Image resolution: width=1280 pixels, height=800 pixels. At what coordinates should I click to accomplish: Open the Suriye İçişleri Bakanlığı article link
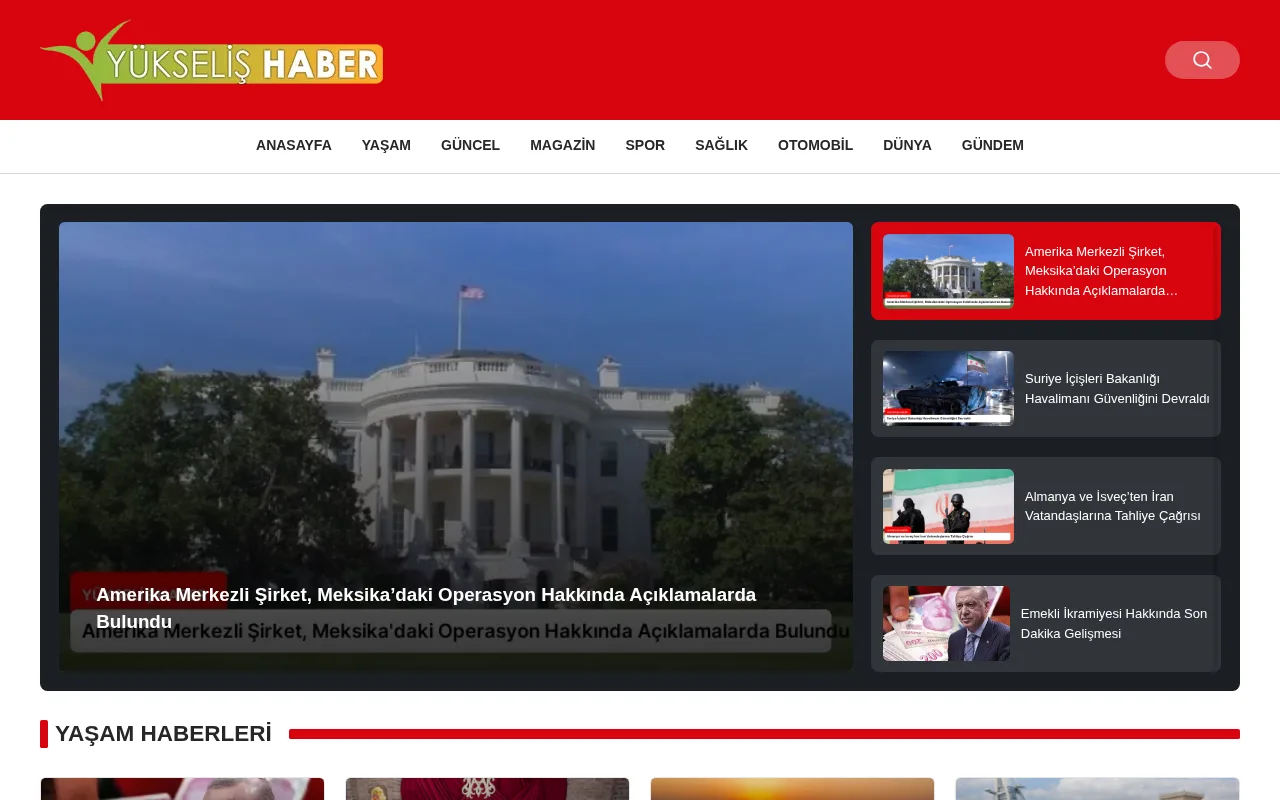point(1117,388)
